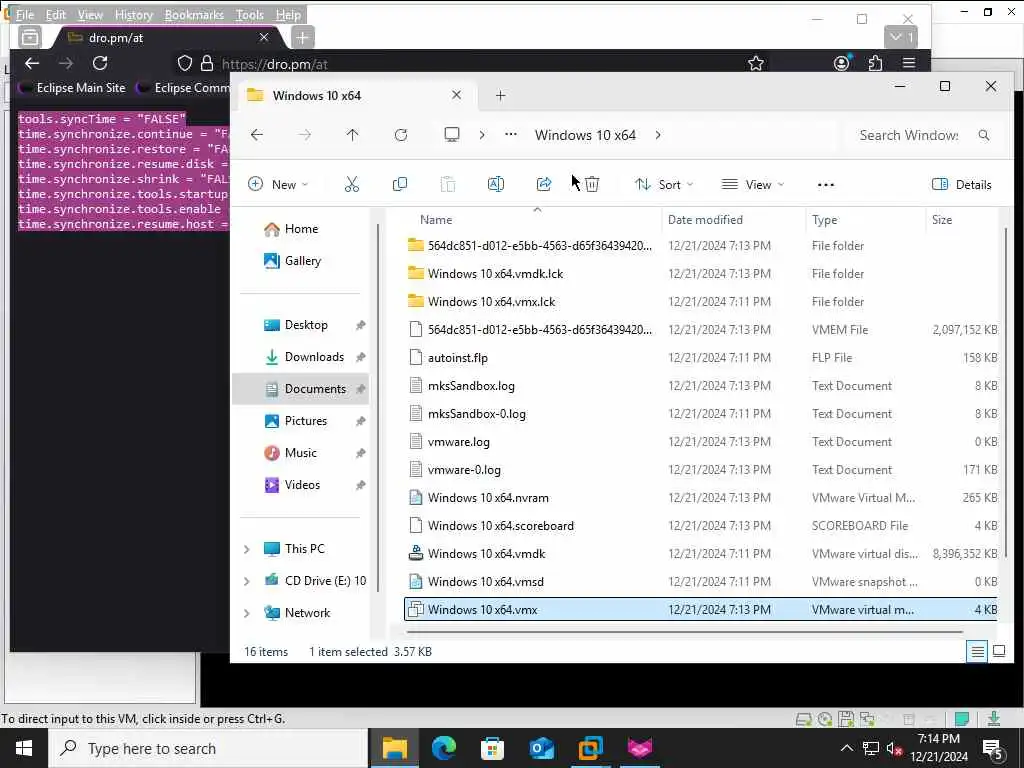Image resolution: width=1024 pixels, height=768 pixels.
Task: Open the Firefox View menu
Action: click(90, 14)
